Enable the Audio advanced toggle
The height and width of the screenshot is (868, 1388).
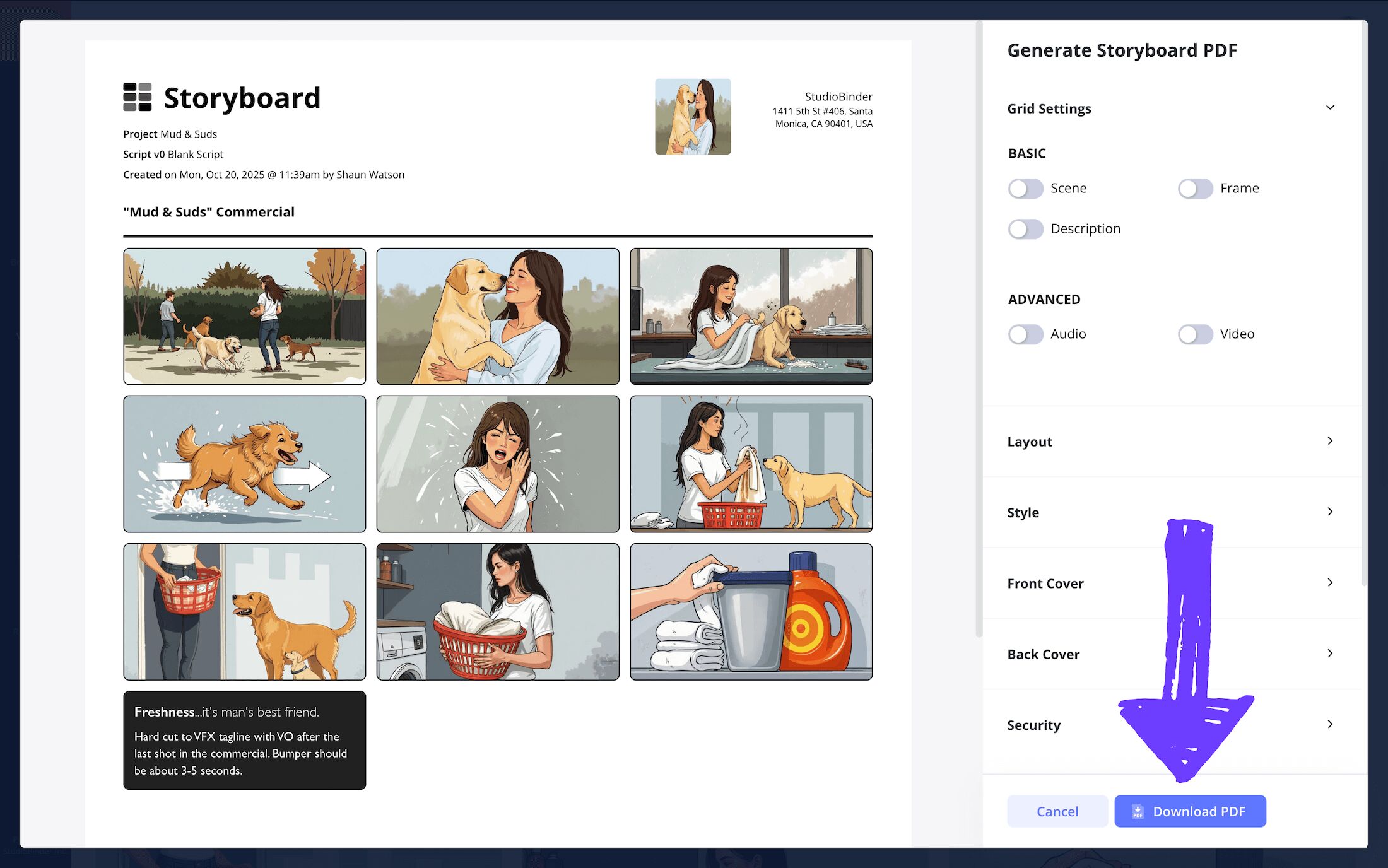point(1025,334)
